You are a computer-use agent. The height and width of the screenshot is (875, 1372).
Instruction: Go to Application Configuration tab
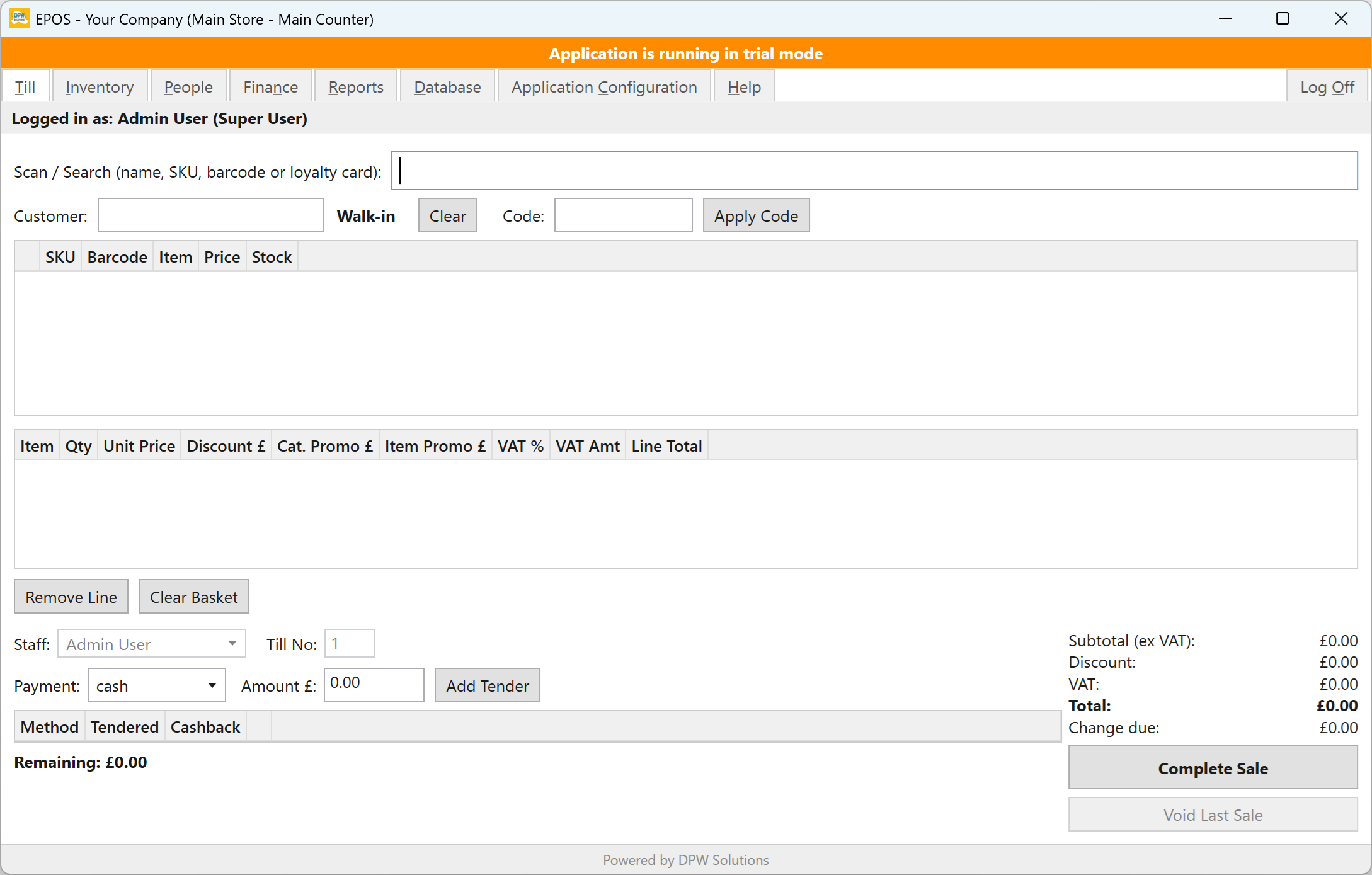tap(604, 86)
